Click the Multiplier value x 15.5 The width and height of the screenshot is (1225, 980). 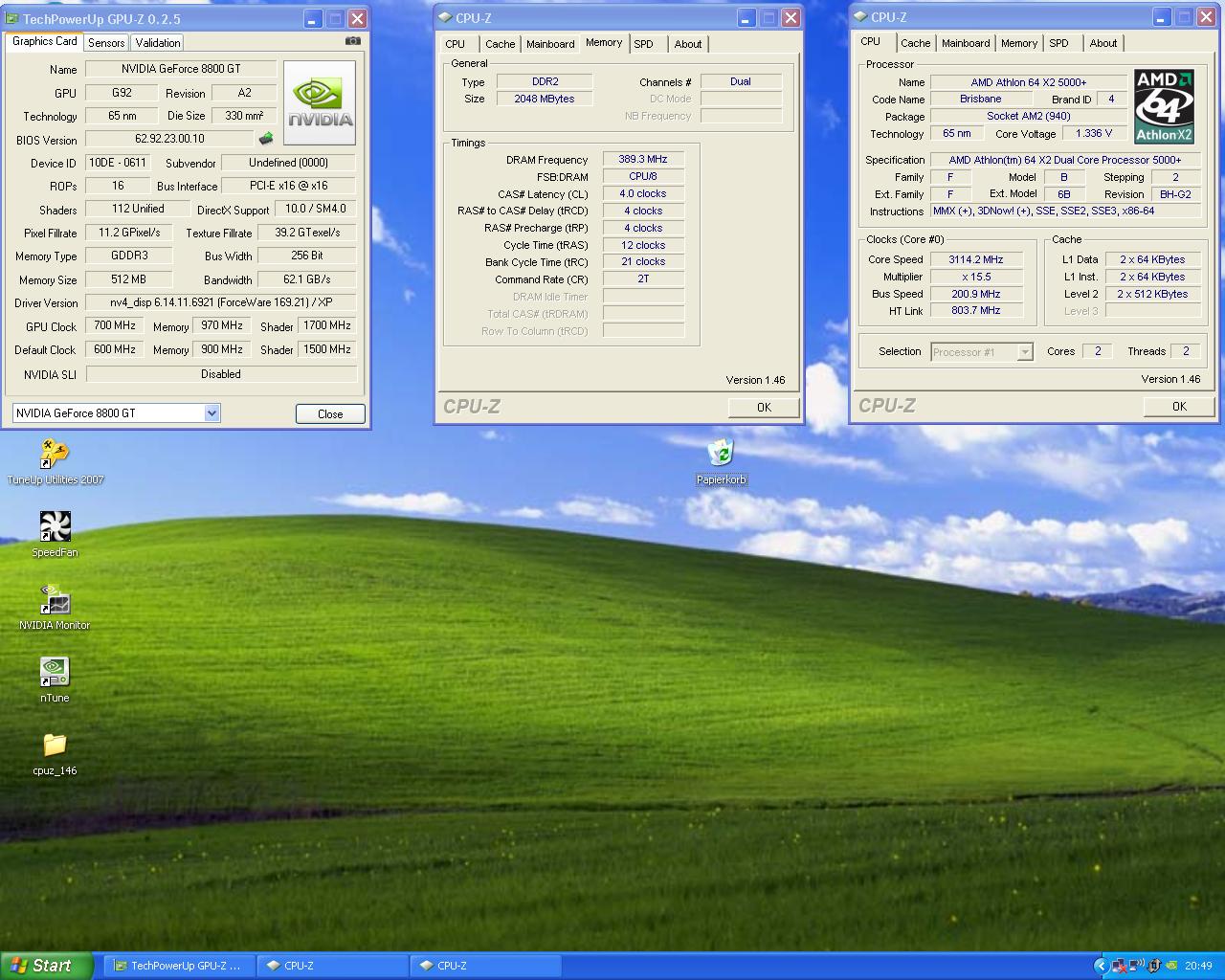975,277
